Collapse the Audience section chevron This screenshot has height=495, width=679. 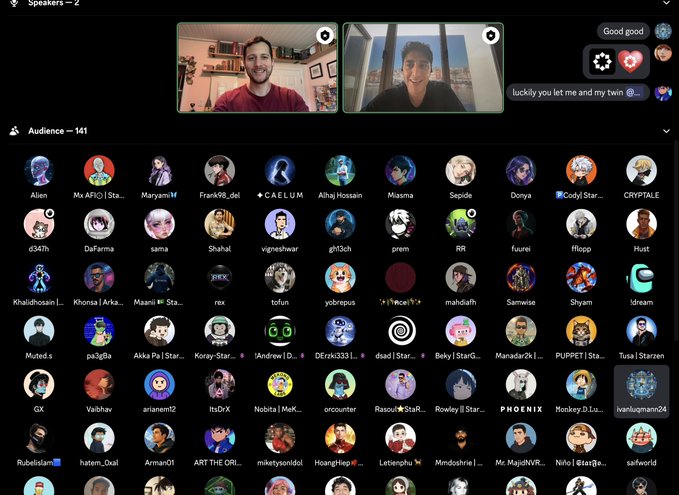(x=666, y=131)
